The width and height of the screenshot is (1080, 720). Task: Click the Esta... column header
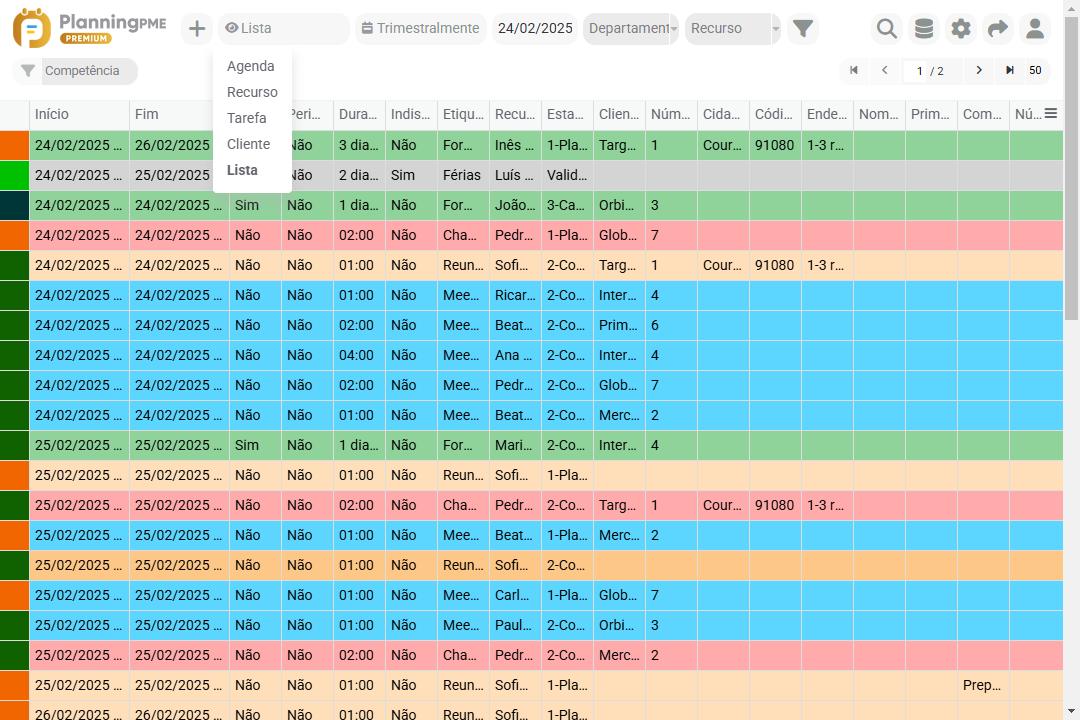[567, 114]
